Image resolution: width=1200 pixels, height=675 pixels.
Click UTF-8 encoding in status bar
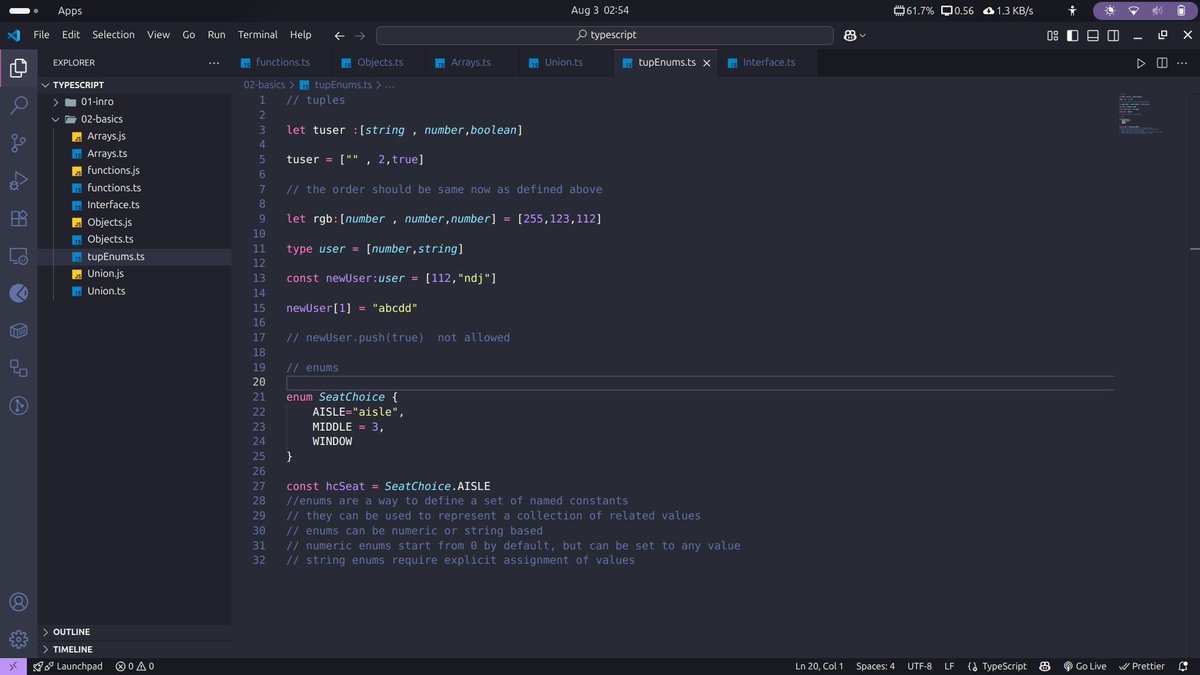pyautogui.click(x=919, y=666)
